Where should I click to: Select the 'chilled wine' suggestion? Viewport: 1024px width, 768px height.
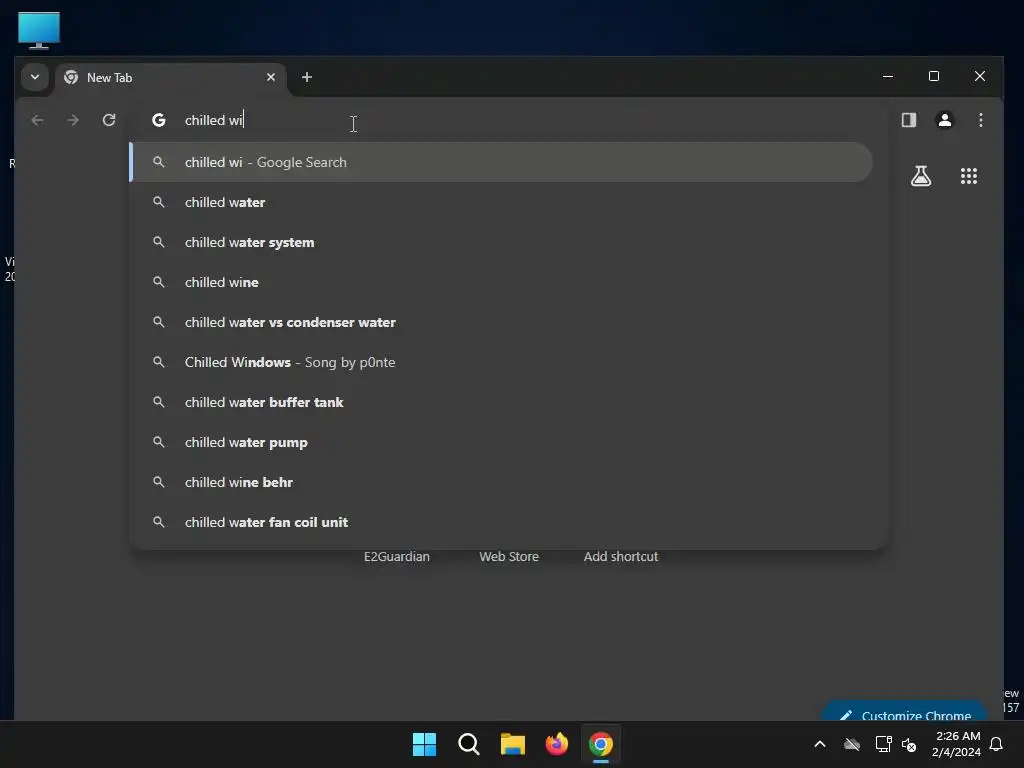tap(501, 282)
